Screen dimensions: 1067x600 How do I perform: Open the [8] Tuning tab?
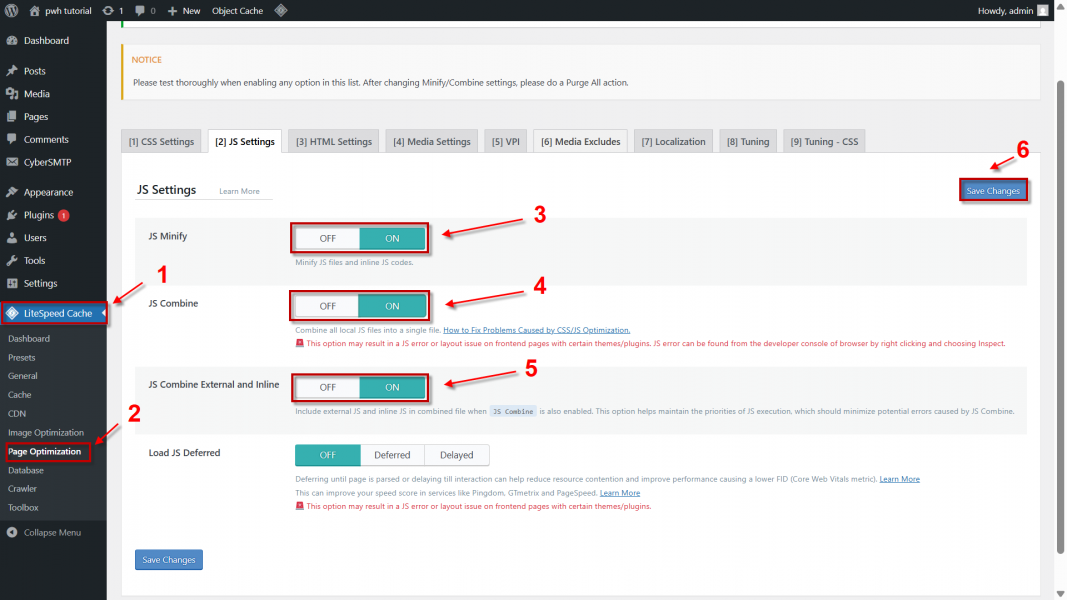(748, 141)
